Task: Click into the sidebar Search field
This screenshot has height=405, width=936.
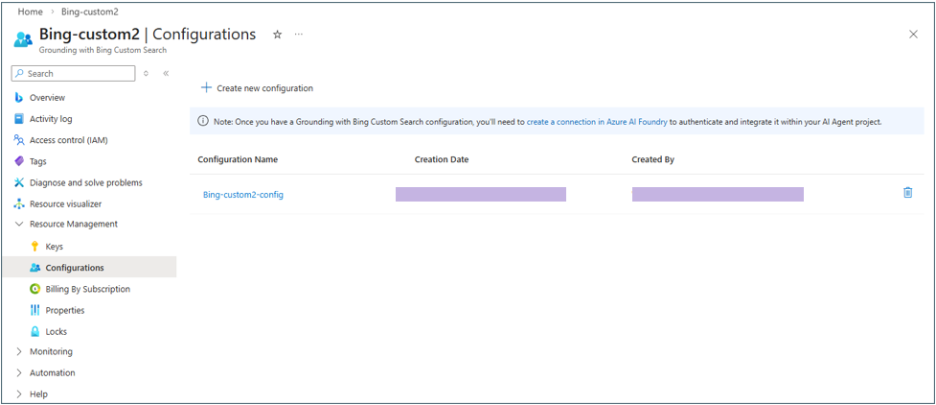Action: click(x=73, y=73)
